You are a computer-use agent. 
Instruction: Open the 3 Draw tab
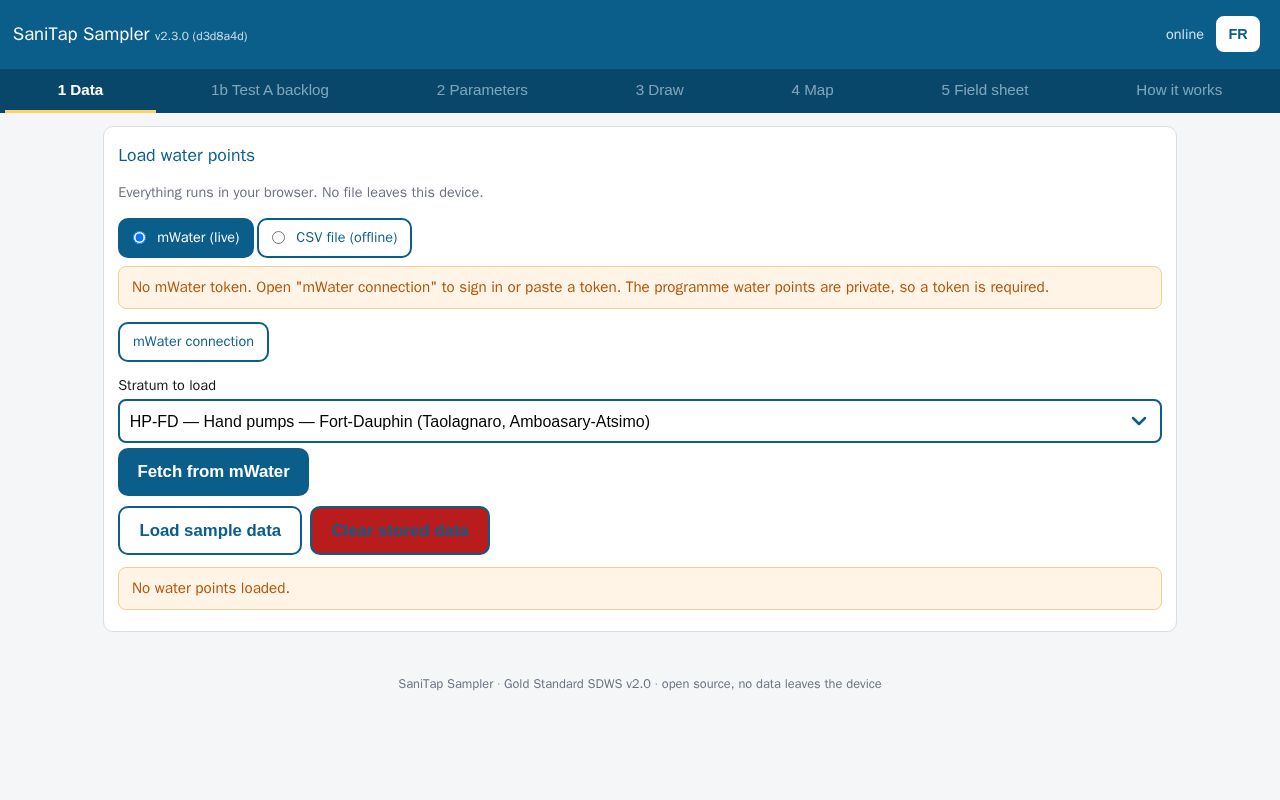coord(660,90)
